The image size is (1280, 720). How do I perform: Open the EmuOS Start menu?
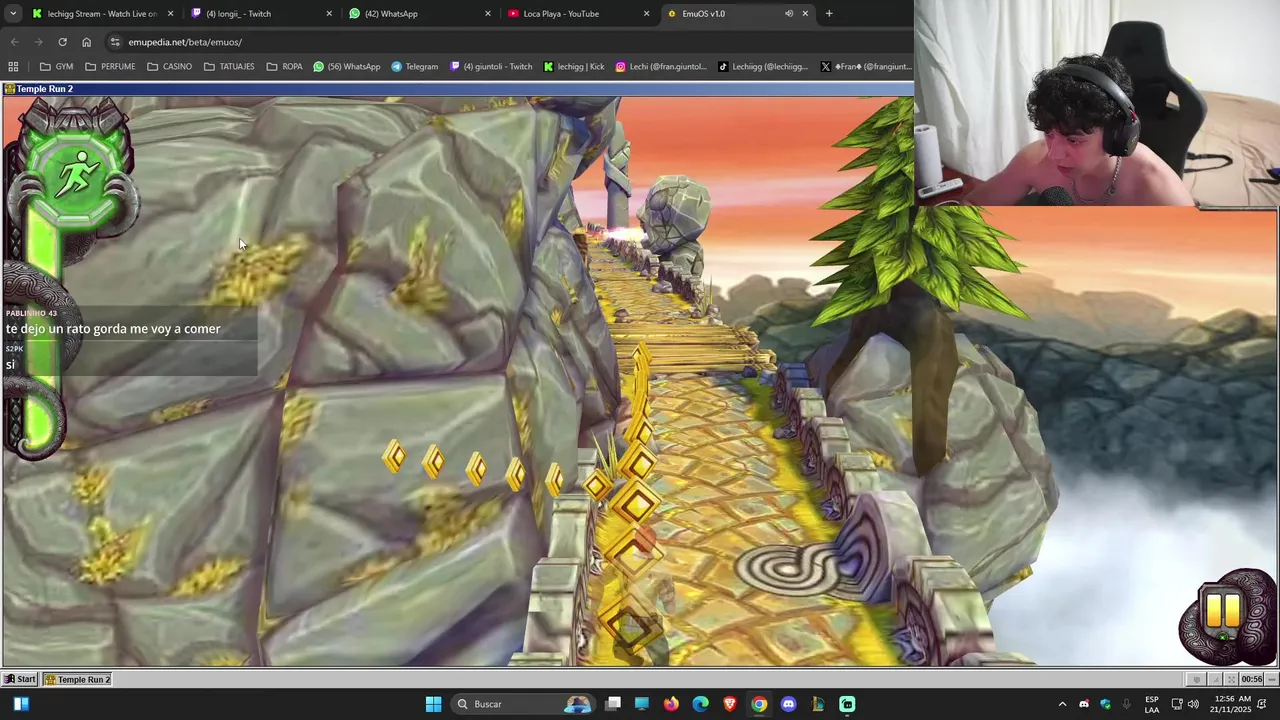pyautogui.click(x=19, y=679)
